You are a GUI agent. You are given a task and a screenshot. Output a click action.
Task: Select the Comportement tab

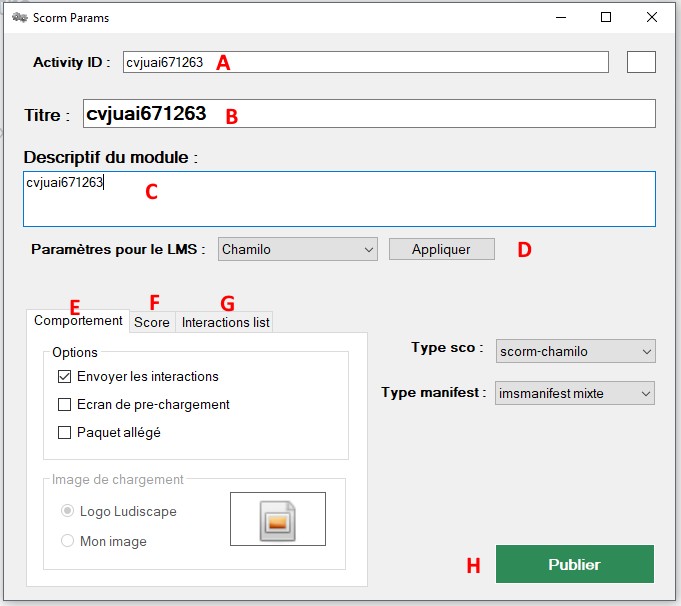(78, 321)
